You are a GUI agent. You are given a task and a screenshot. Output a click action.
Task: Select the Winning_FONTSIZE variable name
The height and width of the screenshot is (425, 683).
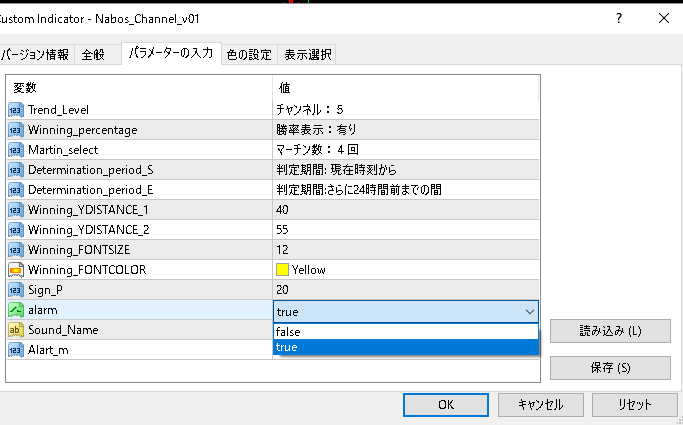coord(79,250)
